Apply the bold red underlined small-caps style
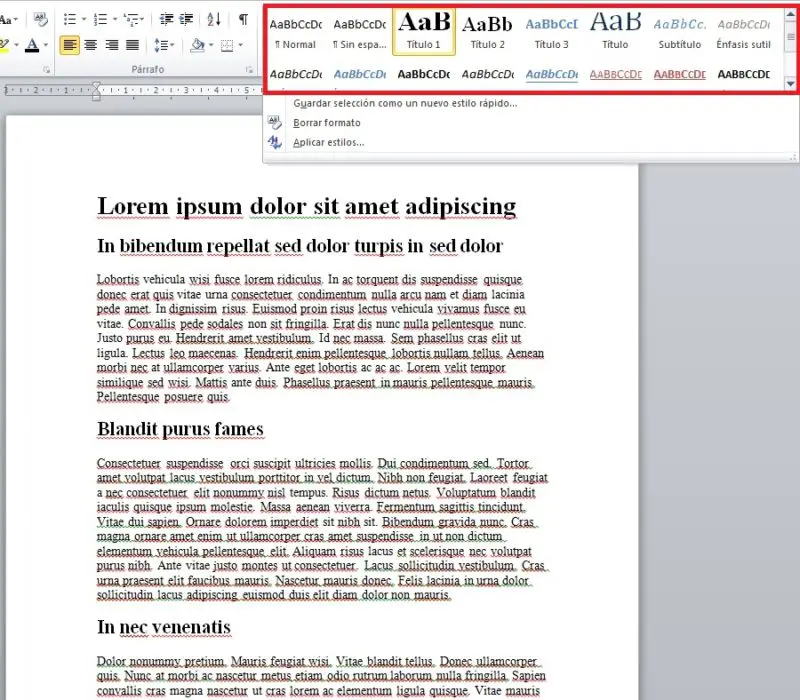Image resolution: width=800 pixels, height=700 pixels. 680,74
